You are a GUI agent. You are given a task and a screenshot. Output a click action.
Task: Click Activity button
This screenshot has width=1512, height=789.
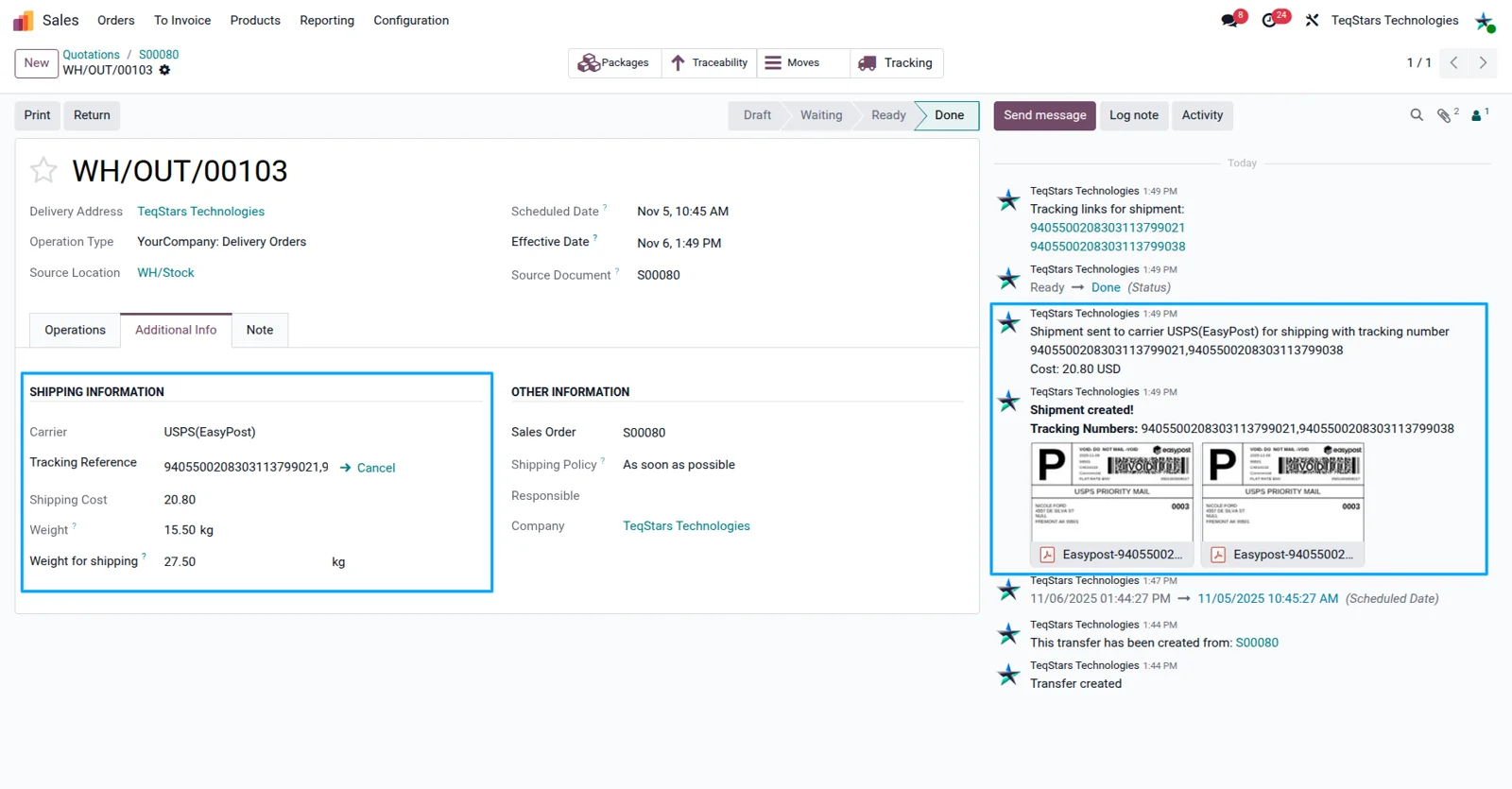tap(1202, 115)
